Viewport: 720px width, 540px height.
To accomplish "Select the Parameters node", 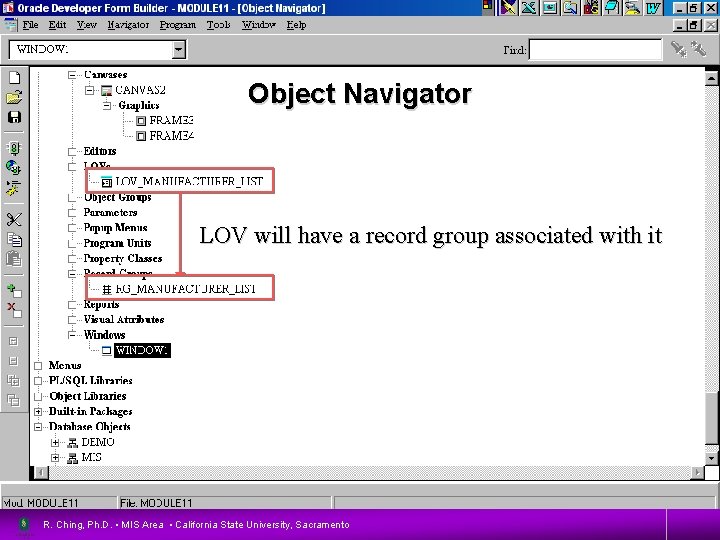I will pyautogui.click(x=110, y=213).
